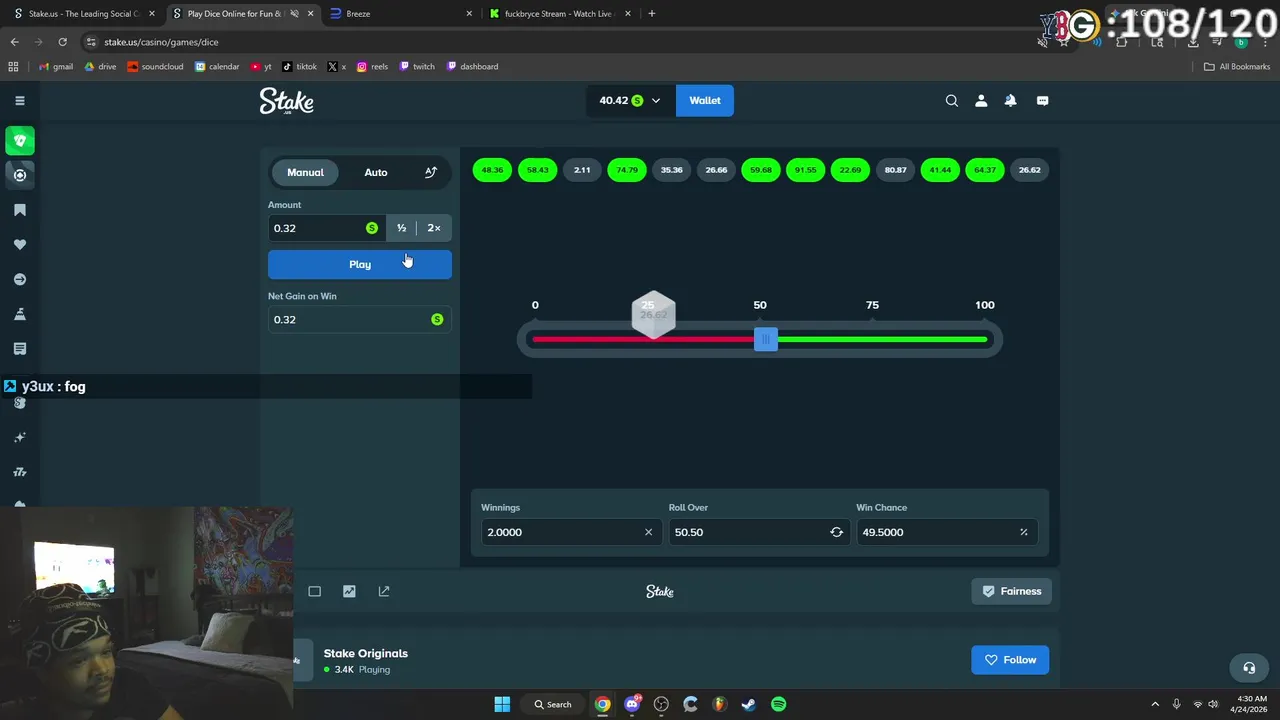Toggle theatre mode square icon
Viewport: 1280px width, 720px height.
(x=315, y=591)
